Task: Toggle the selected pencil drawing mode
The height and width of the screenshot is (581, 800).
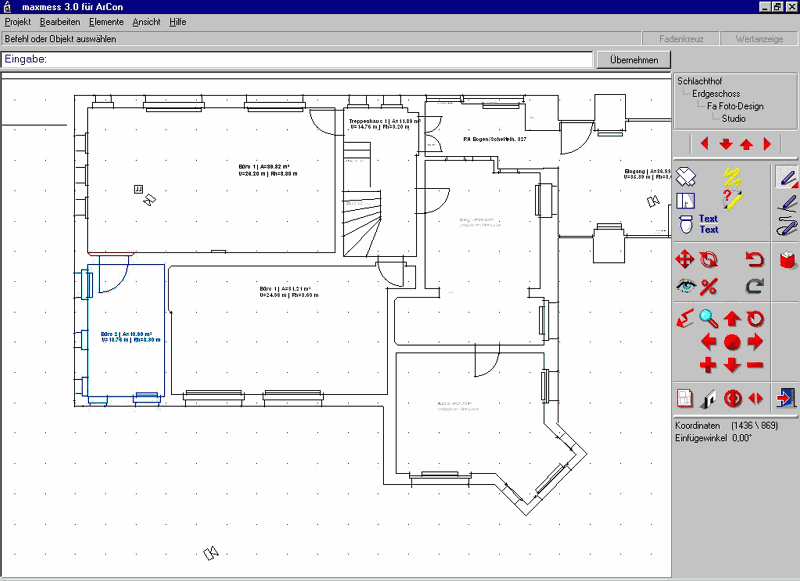Action: pos(787,179)
